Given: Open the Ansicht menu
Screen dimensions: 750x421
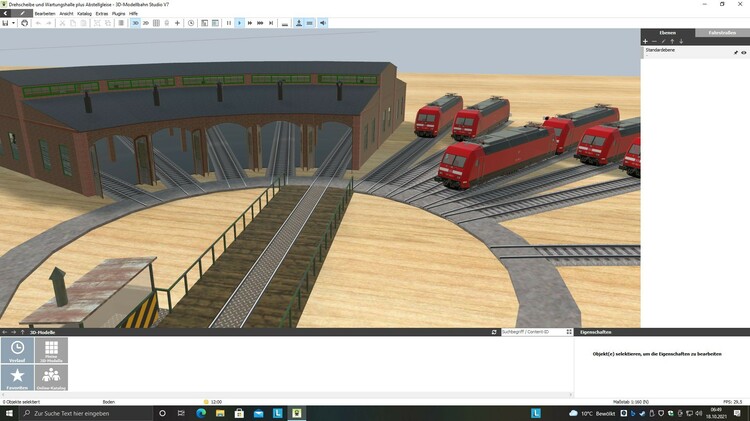Looking at the screenshot, I should (66, 13).
